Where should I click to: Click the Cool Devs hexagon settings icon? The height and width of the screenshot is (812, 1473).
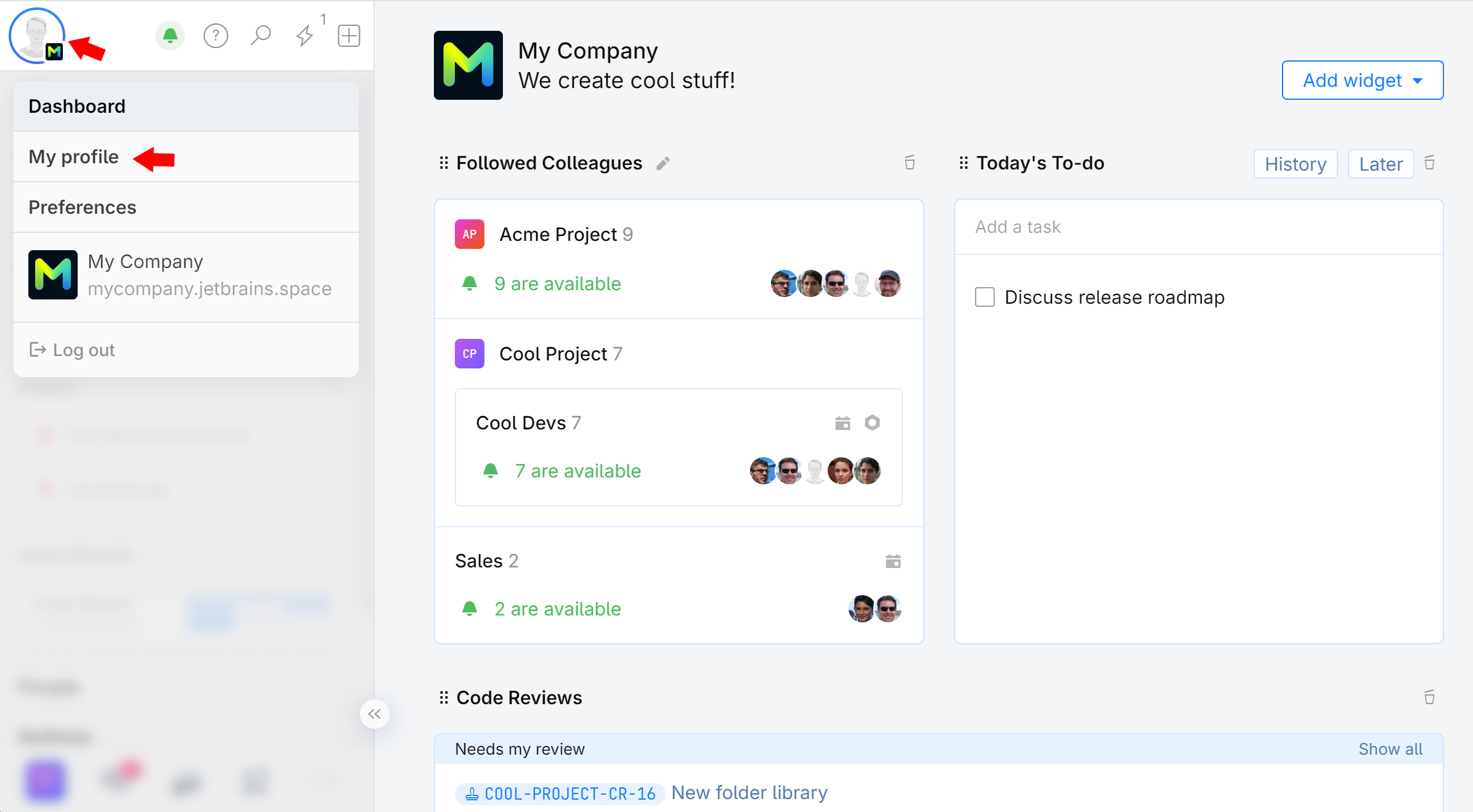tap(872, 423)
